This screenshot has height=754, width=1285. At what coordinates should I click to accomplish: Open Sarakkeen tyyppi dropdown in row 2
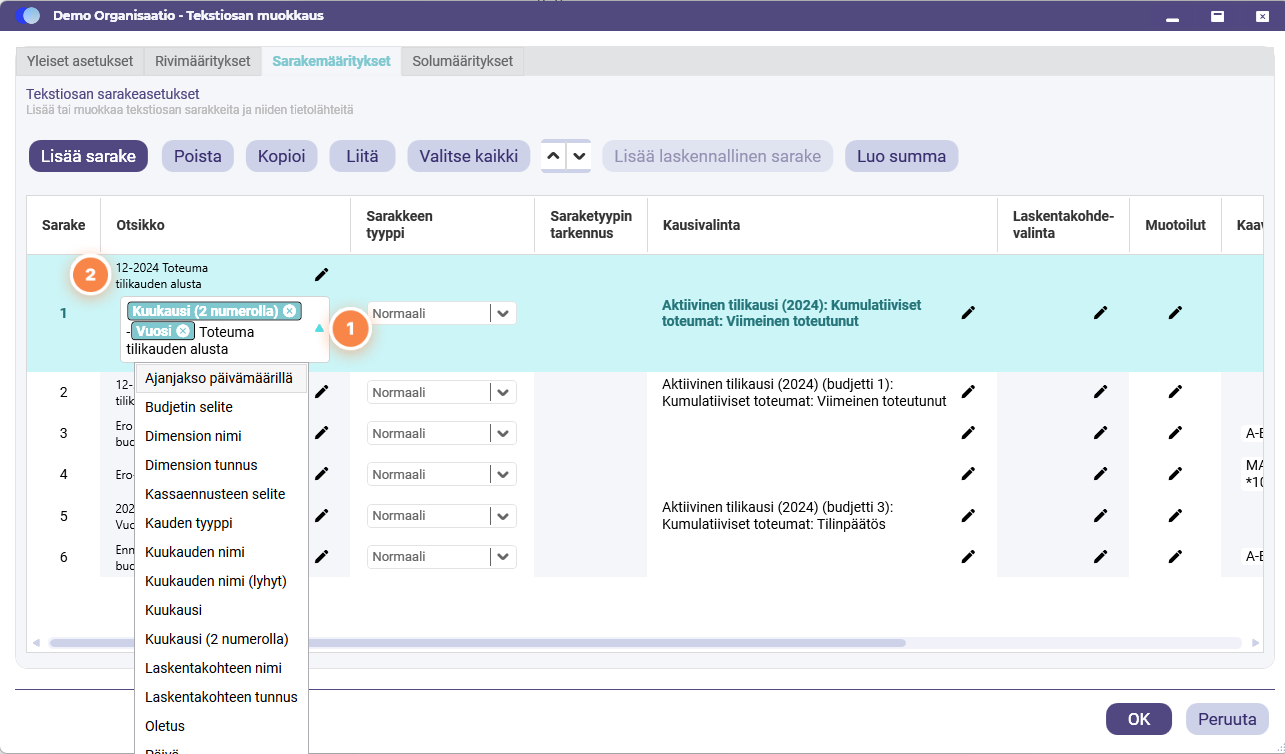pos(503,392)
